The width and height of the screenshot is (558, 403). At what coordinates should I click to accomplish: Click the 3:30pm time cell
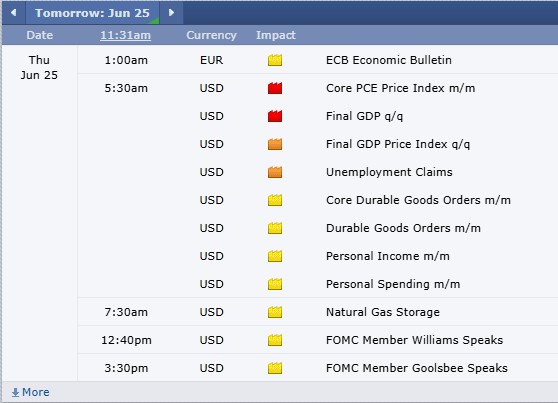click(126, 368)
